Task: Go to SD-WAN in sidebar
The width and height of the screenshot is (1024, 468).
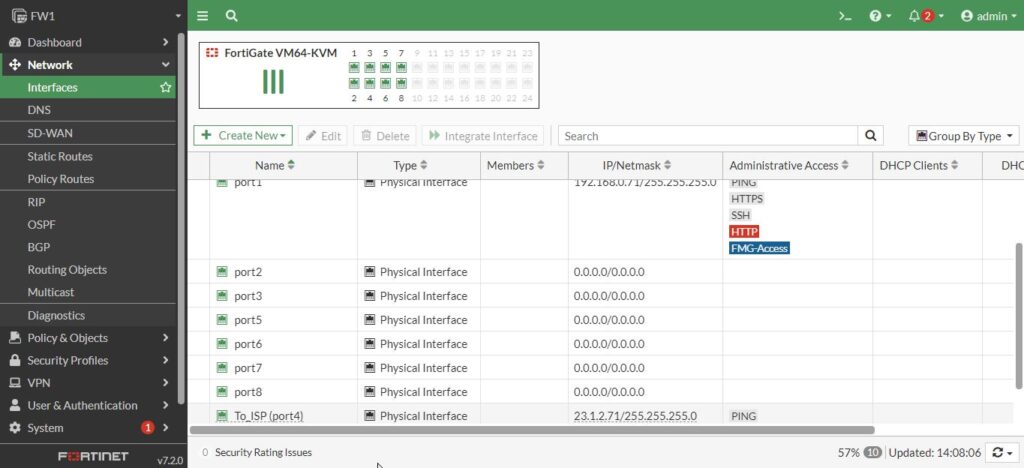Action: (50, 133)
